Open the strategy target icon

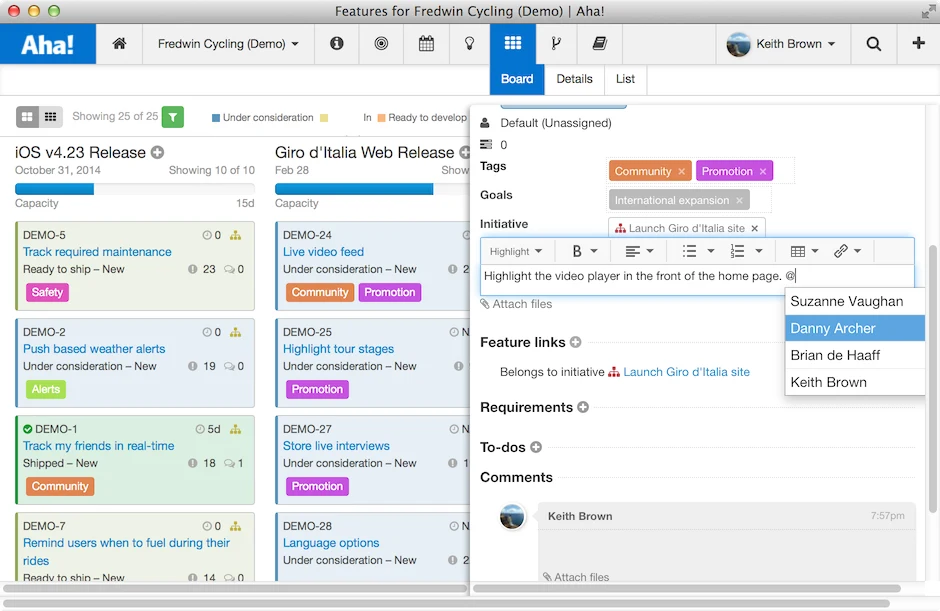pos(381,43)
